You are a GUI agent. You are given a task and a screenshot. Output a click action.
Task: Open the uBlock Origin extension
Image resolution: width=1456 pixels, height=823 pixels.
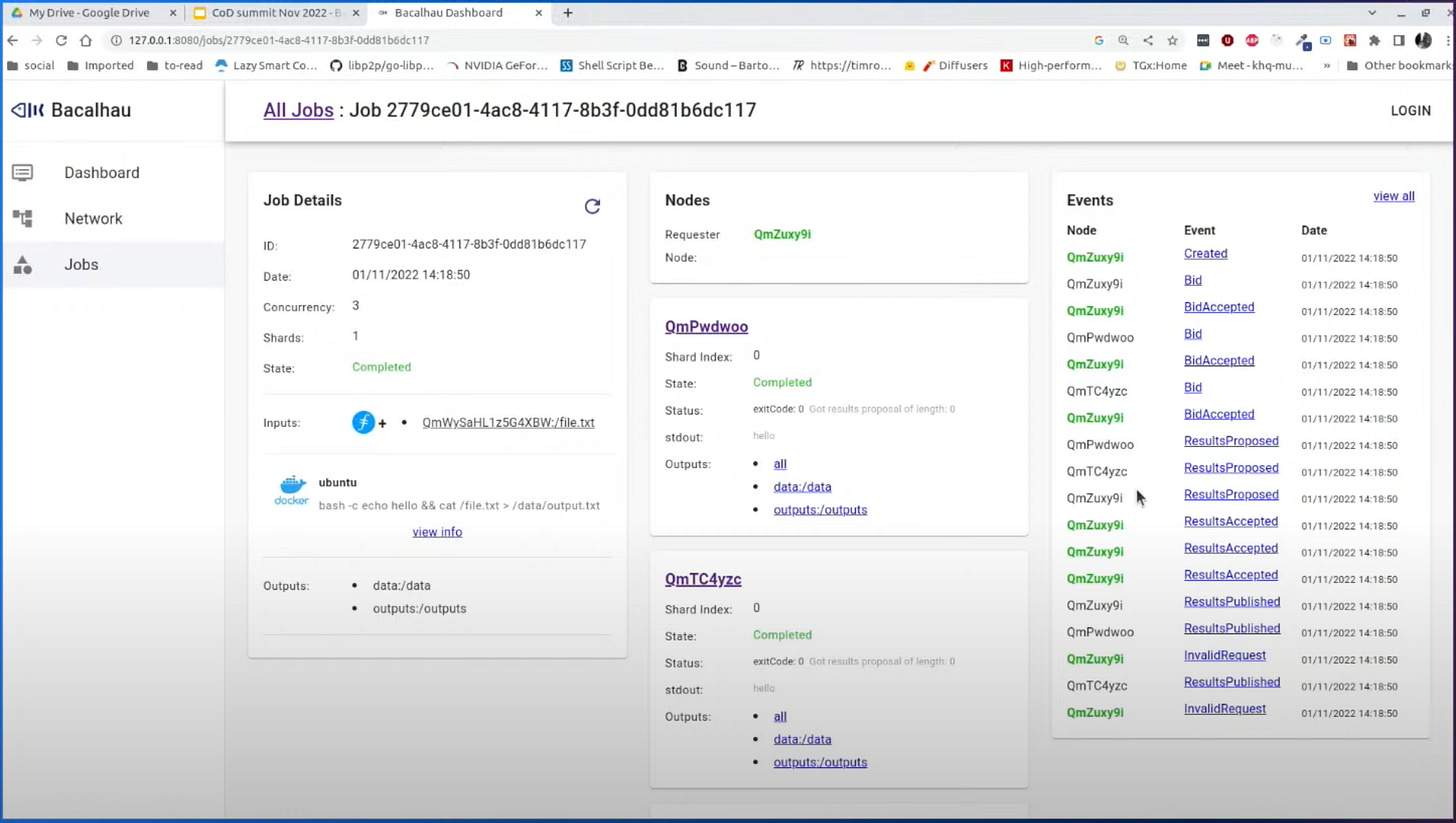point(1227,40)
